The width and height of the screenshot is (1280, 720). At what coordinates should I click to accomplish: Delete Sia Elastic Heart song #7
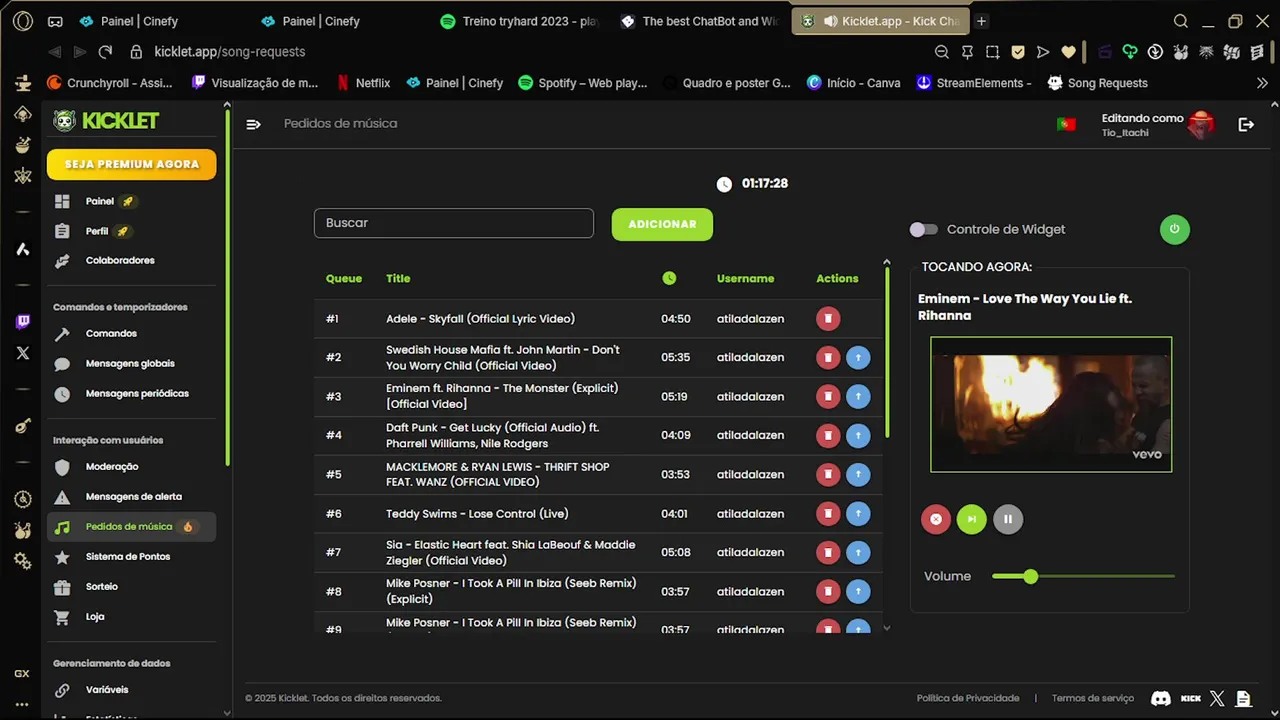pyautogui.click(x=828, y=552)
